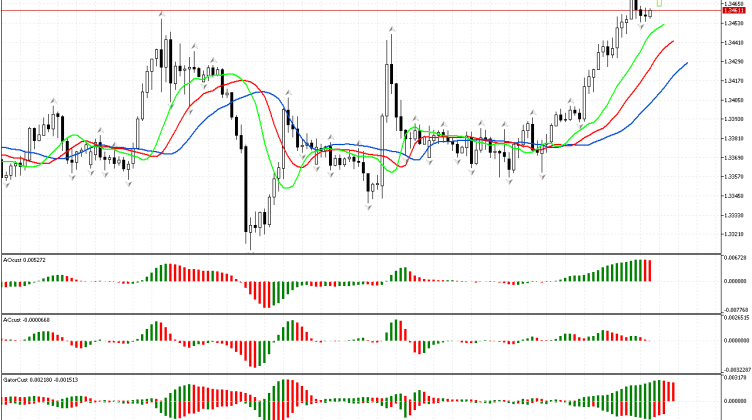Select the red Alligator teeth line end
Screen dimensions: 752x420
(x=673, y=41)
